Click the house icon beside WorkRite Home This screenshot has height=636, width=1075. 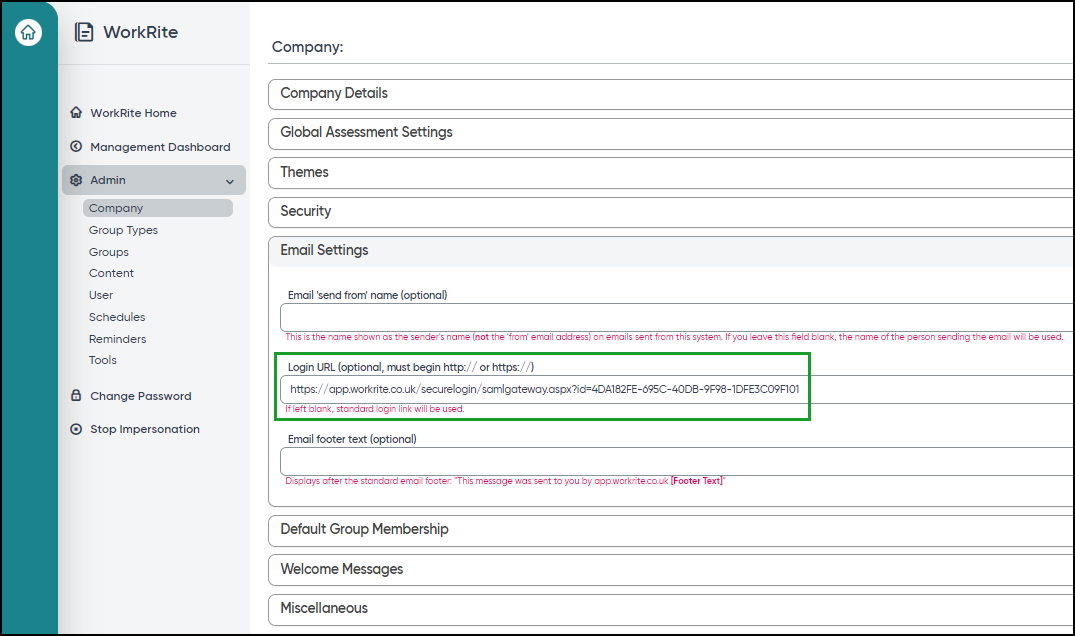coord(76,112)
